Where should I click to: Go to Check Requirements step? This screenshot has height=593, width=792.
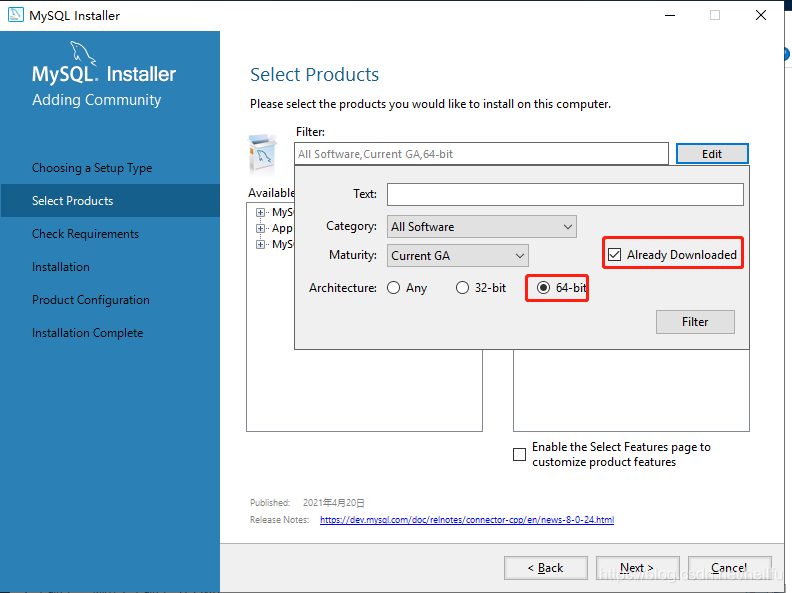coord(85,234)
